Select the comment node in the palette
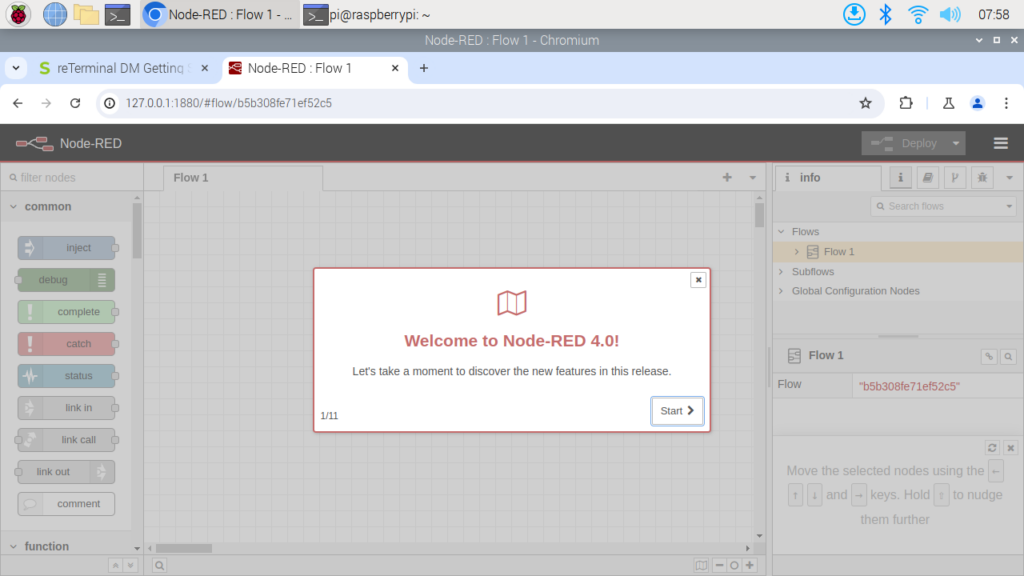Screen dimensions: 1024x576 pos(67,504)
